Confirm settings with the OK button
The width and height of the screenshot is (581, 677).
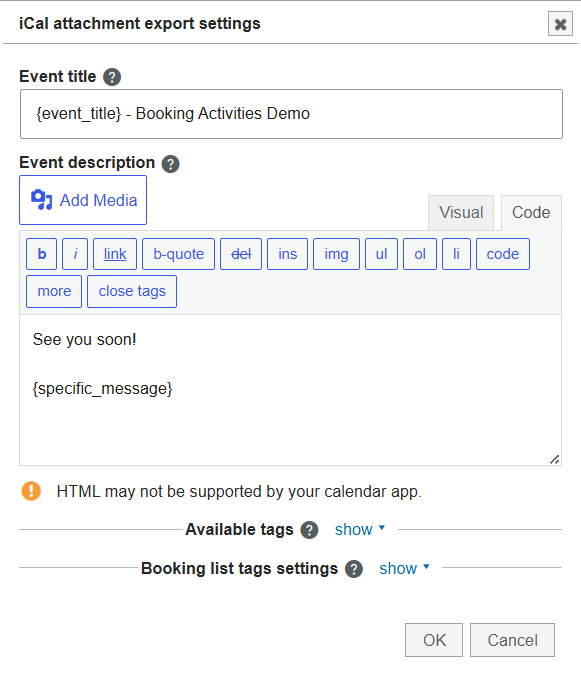pos(434,640)
